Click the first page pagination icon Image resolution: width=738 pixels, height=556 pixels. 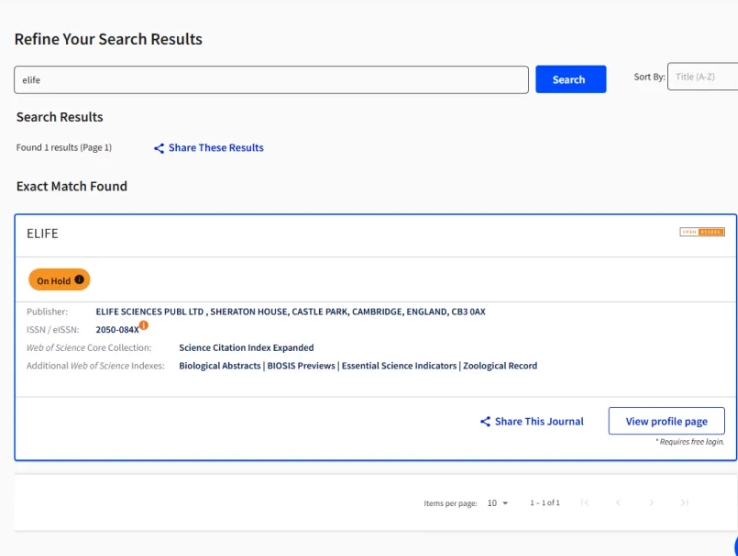pyautogui.click(x=585, y=503)
